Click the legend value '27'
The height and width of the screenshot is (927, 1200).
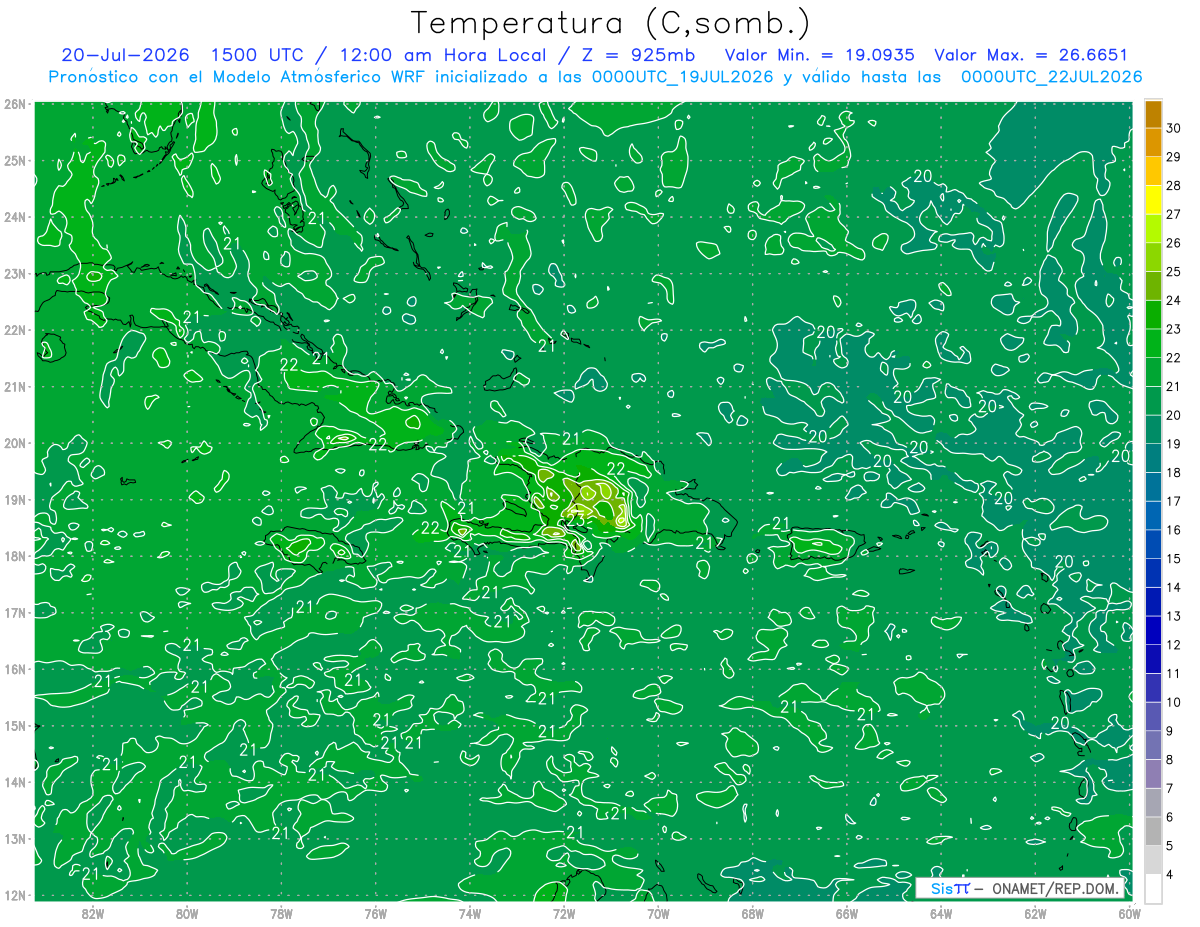pyautogui.click(x=1173, y=214)
